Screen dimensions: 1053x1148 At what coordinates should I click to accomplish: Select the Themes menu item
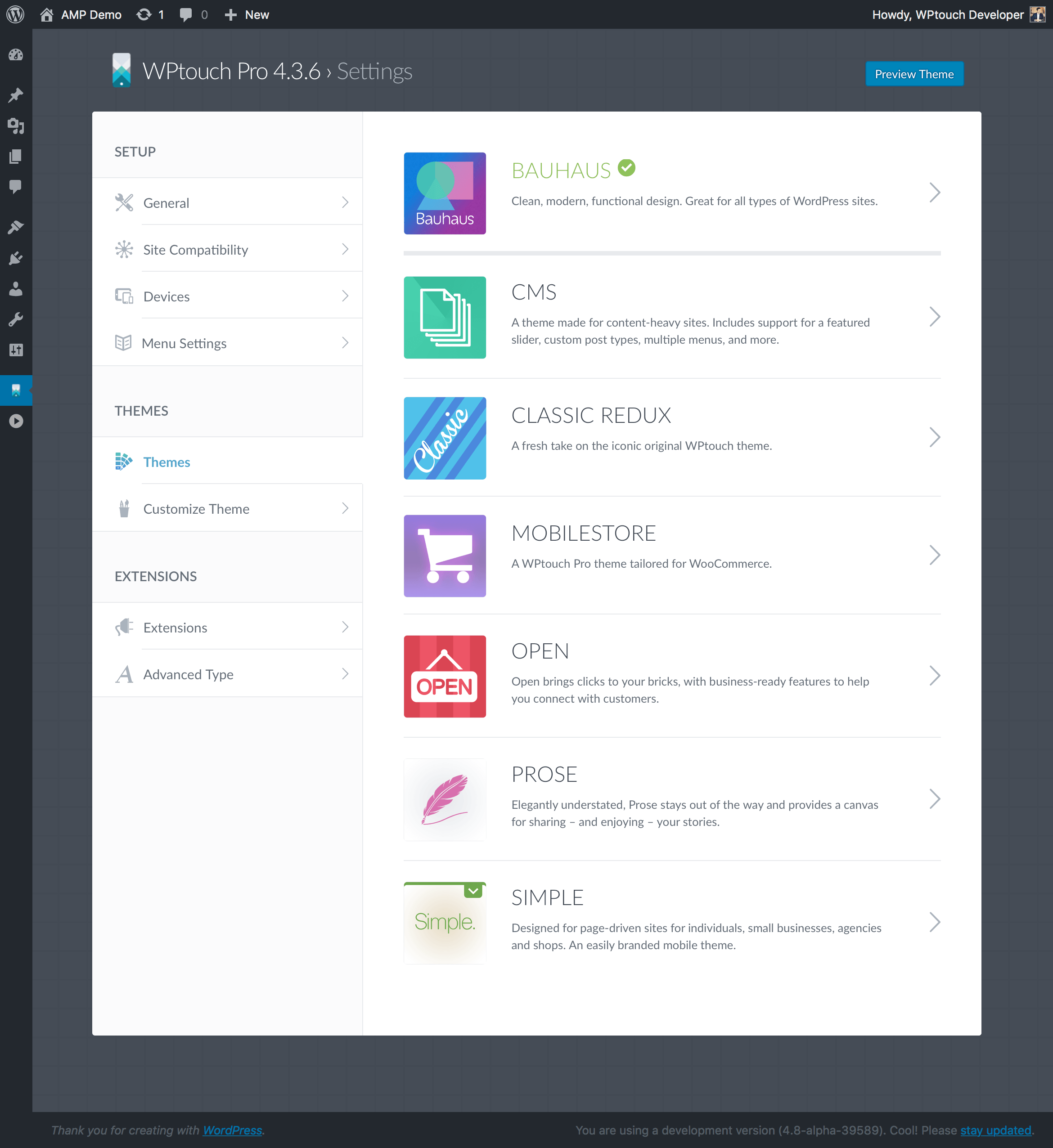[227, 461]
